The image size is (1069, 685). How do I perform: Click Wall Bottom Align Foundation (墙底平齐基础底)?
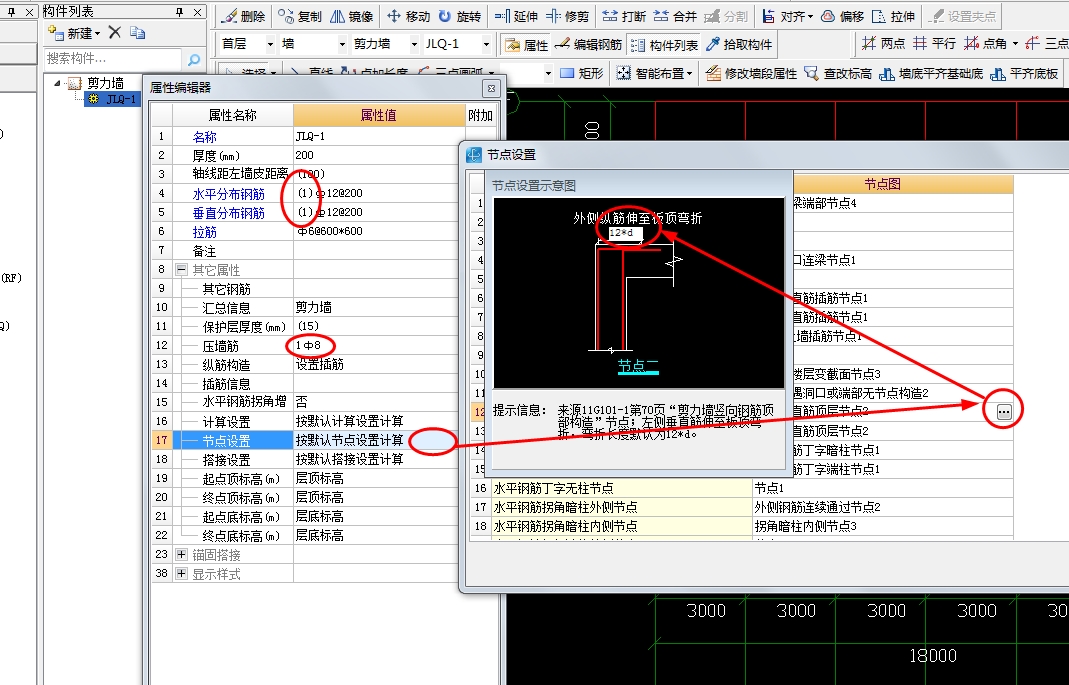pyautogui.click(x=931, y=74)
